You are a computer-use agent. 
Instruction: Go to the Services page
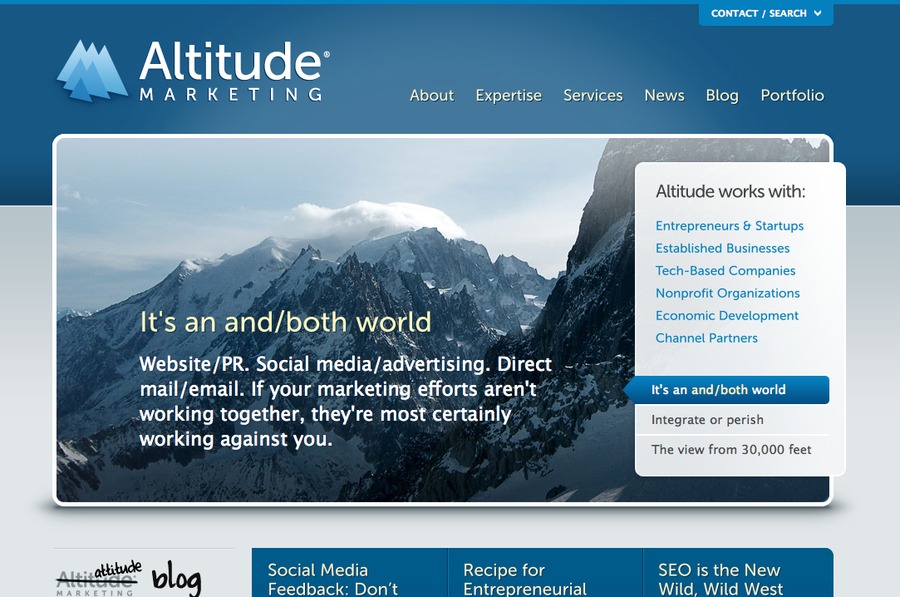(593, 95)
